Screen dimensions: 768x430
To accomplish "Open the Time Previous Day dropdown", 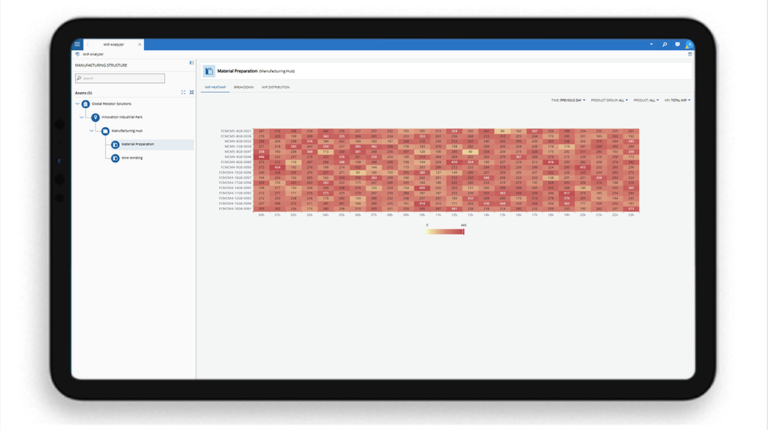I will pyautogui.click(x=567, y=100).
